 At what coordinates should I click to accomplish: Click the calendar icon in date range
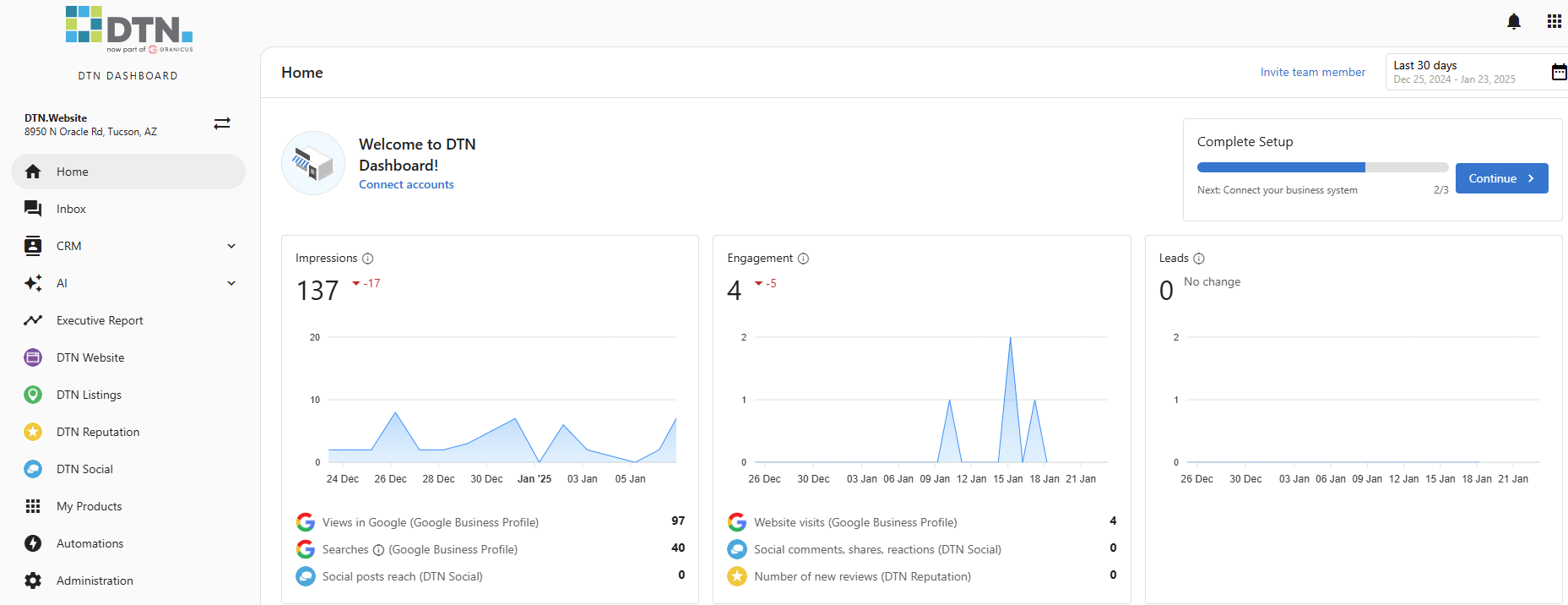point(1559,72)
